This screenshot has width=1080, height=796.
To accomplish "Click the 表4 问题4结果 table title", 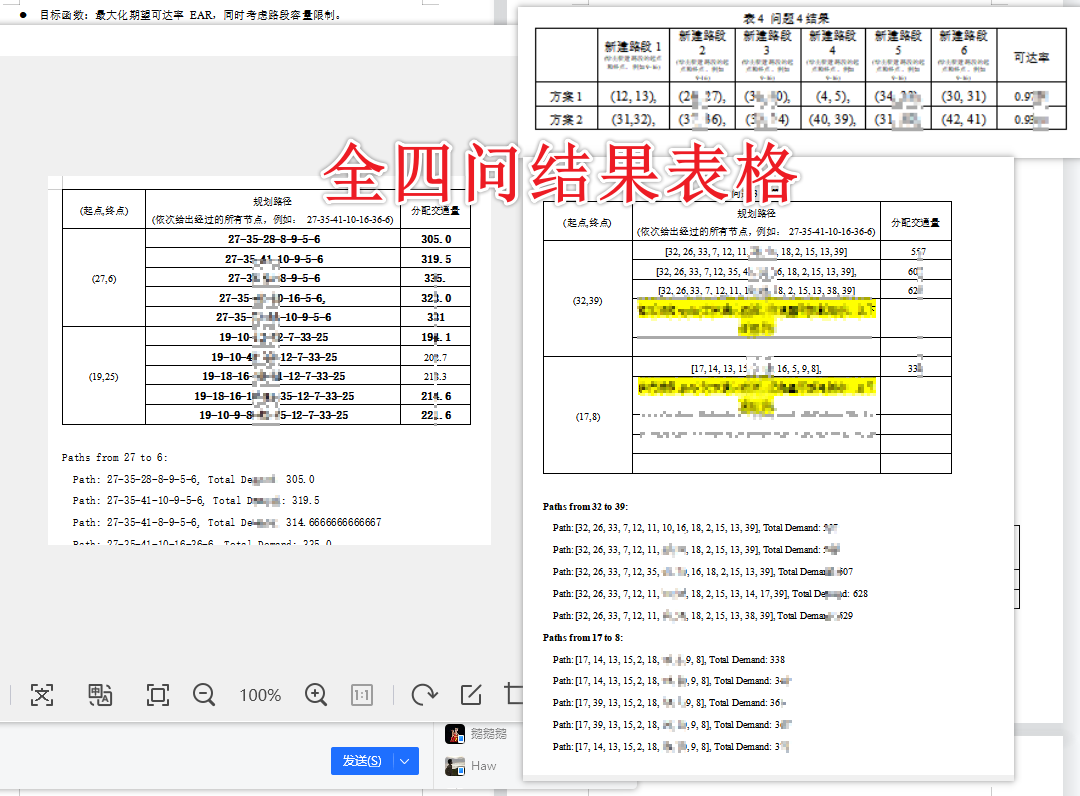I will click(786, 19).
